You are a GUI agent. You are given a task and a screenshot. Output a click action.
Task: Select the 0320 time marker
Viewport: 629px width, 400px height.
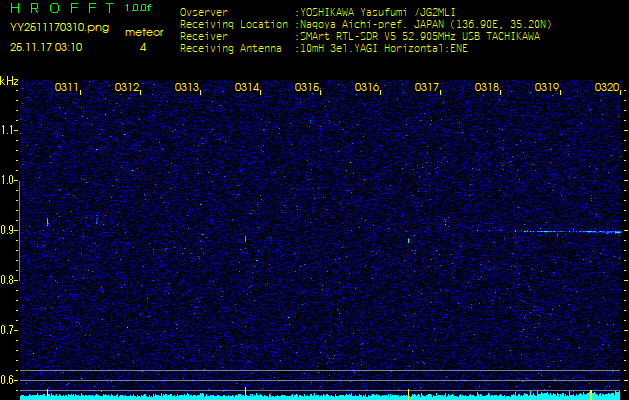pos(606,88)
